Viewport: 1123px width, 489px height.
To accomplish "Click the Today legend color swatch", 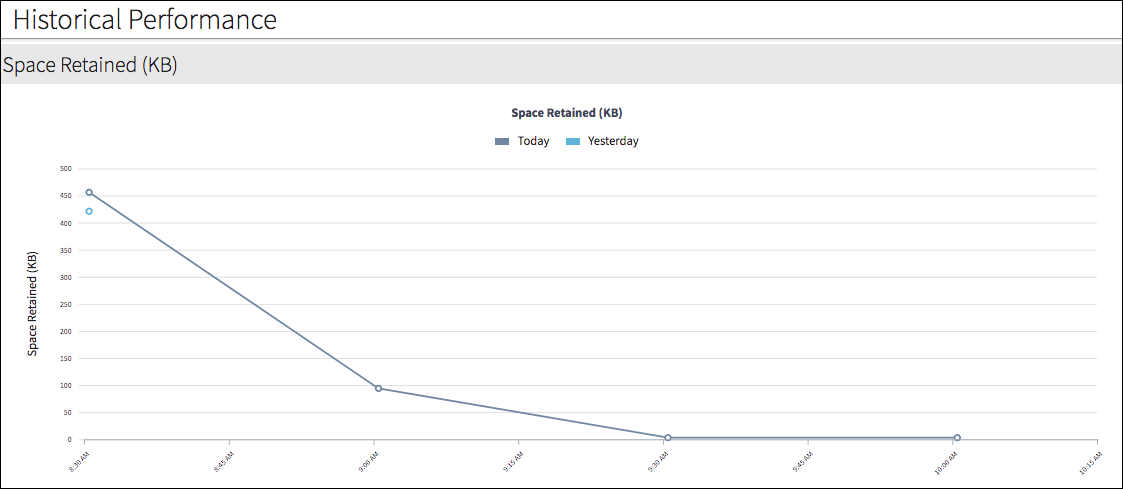I will 502,142.
